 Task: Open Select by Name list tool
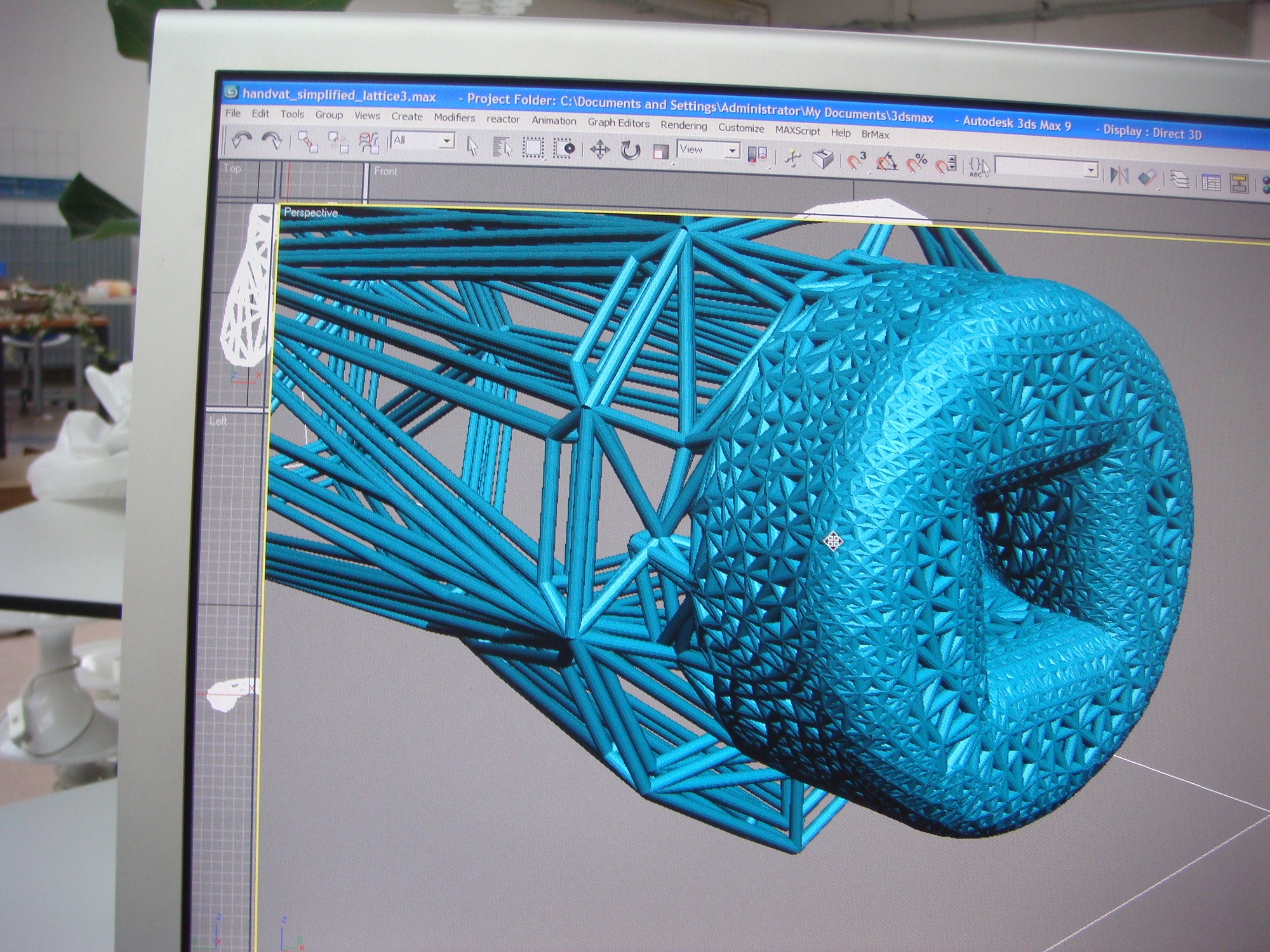coord(502,148)
